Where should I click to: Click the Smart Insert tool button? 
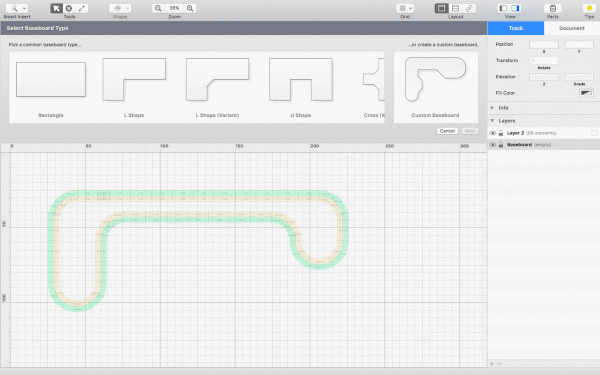point(14,8)
